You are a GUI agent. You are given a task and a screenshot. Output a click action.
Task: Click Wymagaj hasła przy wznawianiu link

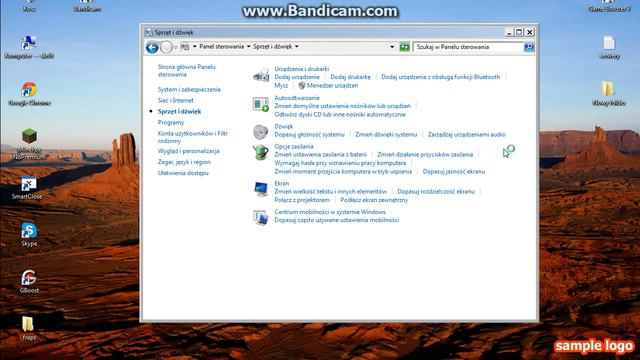pyautogui.click(x=340, y=163)
